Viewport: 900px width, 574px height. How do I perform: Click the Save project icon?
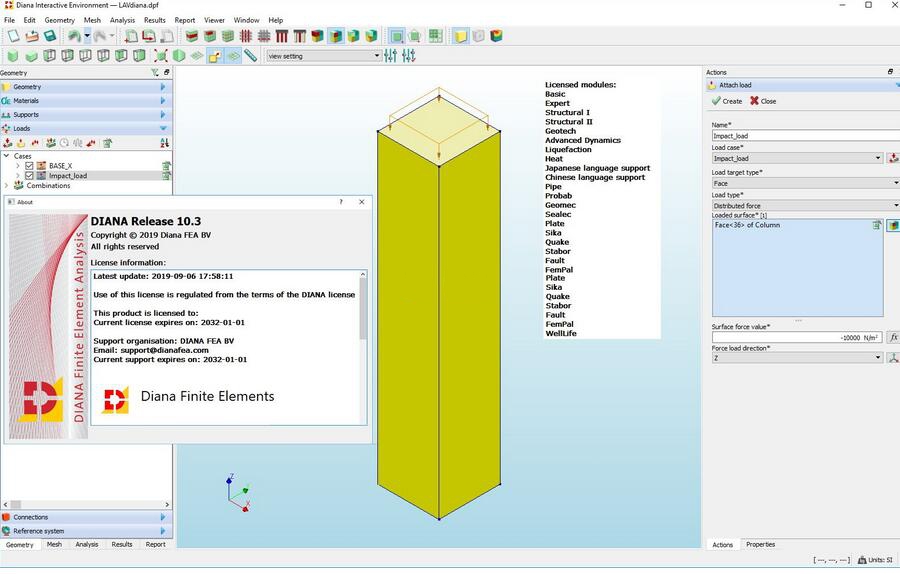click(x=50, y=36)
